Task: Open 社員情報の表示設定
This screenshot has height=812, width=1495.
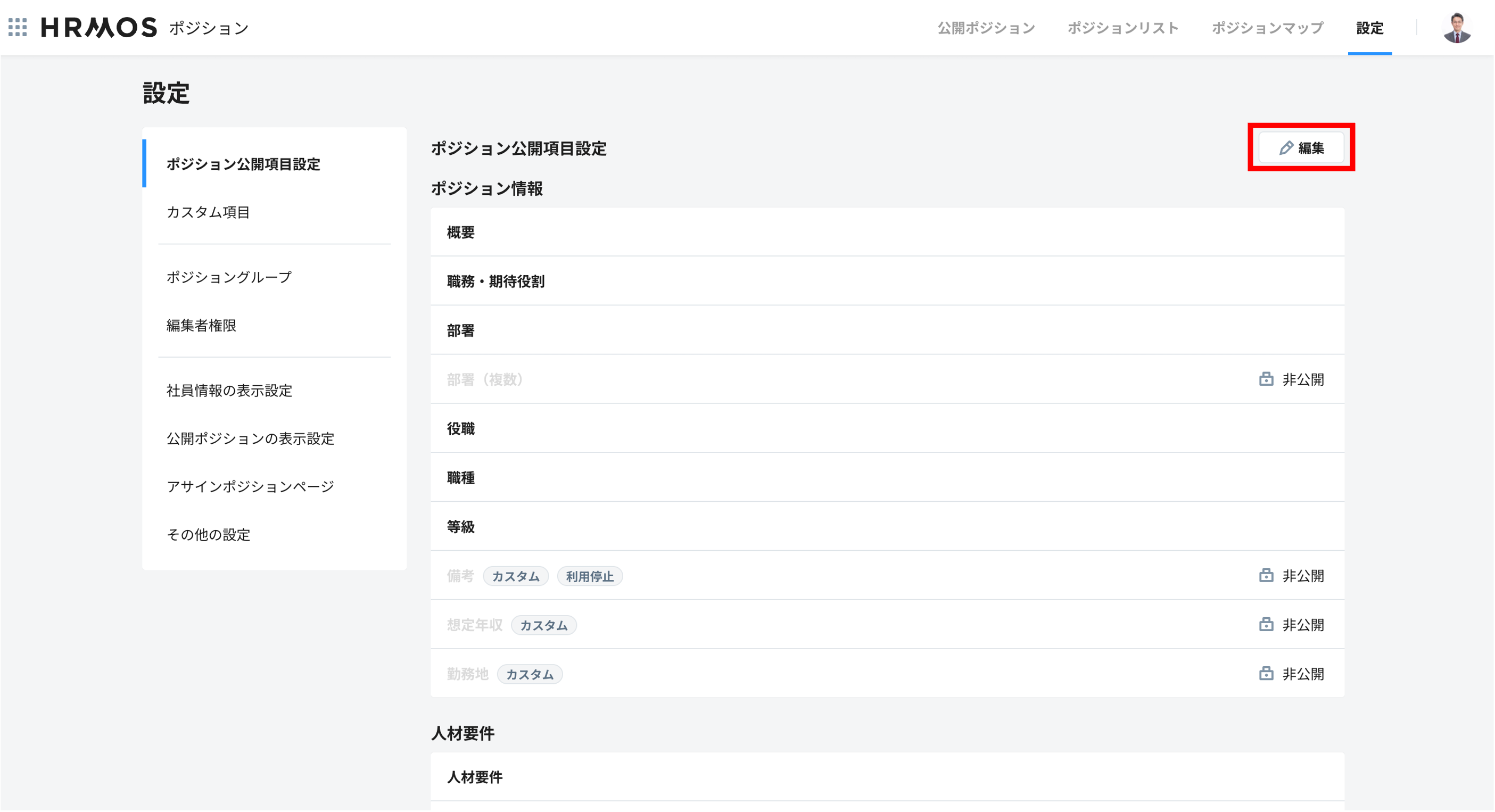Action: tap(275, 391)
